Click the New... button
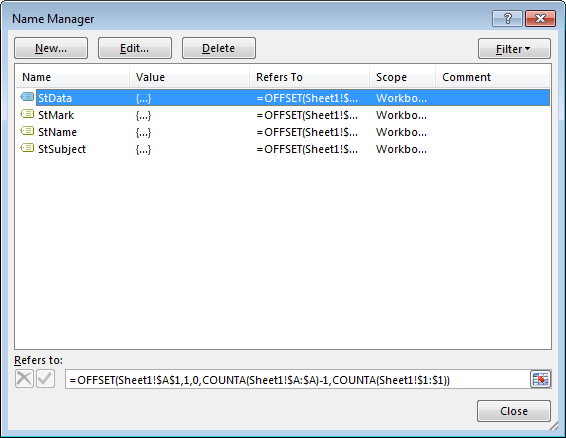 click(x=51, y=48)
